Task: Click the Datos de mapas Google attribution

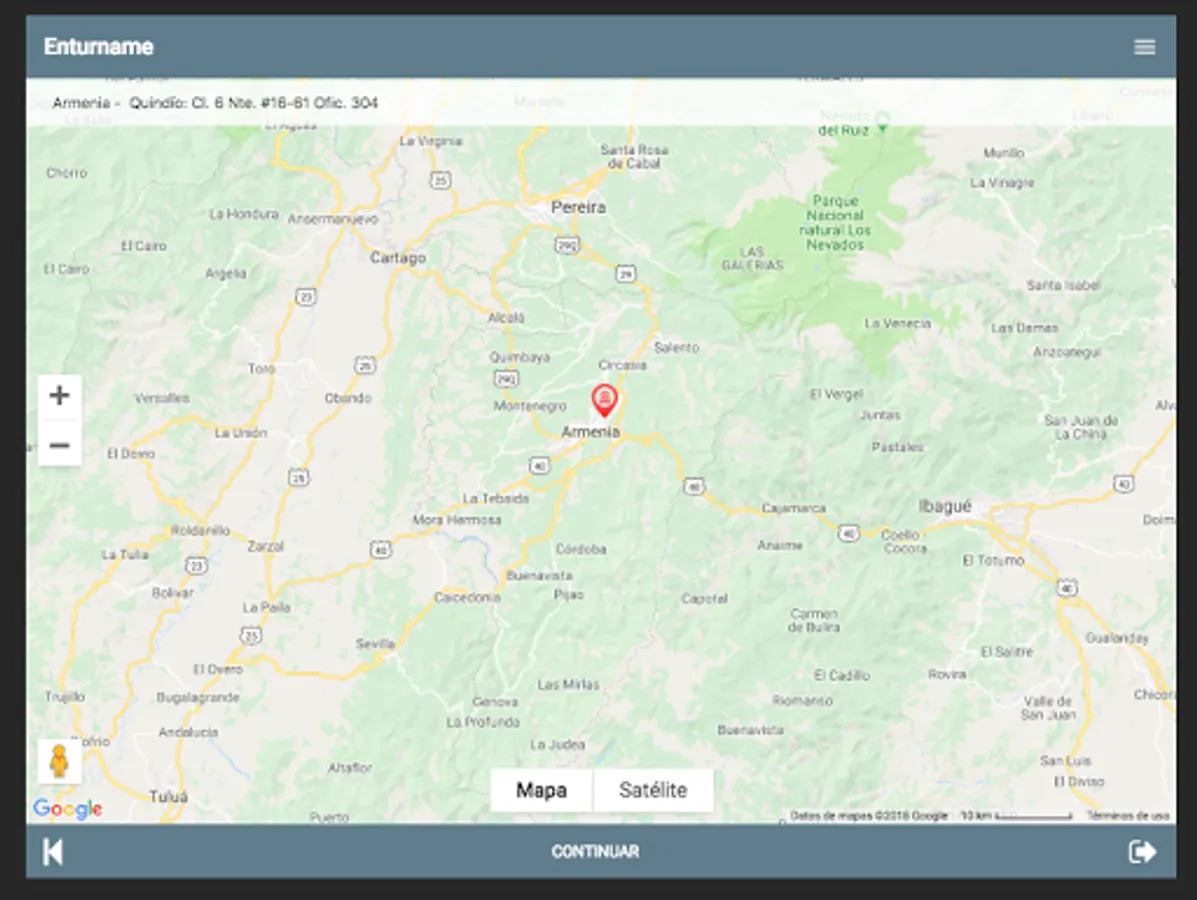Action: [869, 816]
